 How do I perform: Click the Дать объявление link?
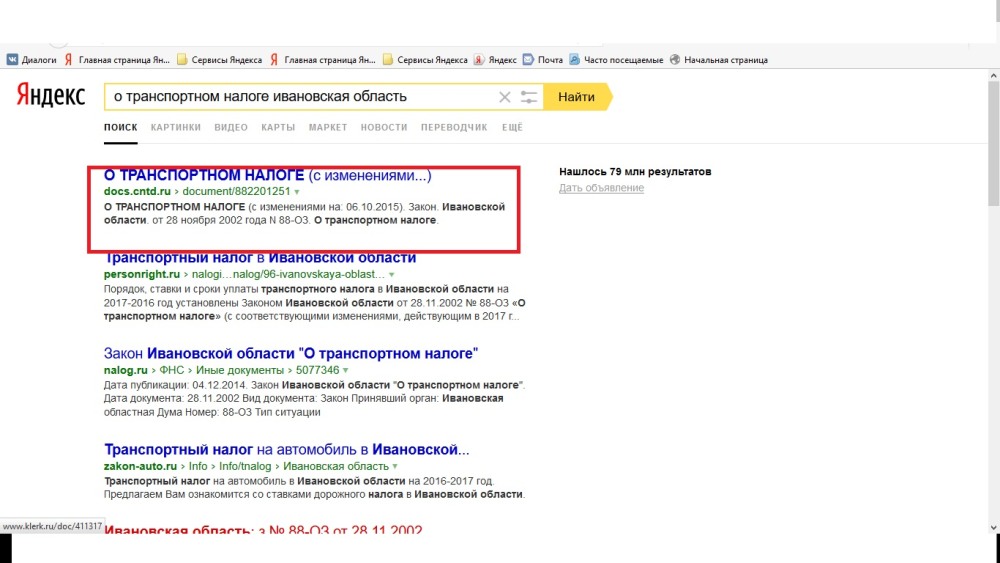click(601, 188)
